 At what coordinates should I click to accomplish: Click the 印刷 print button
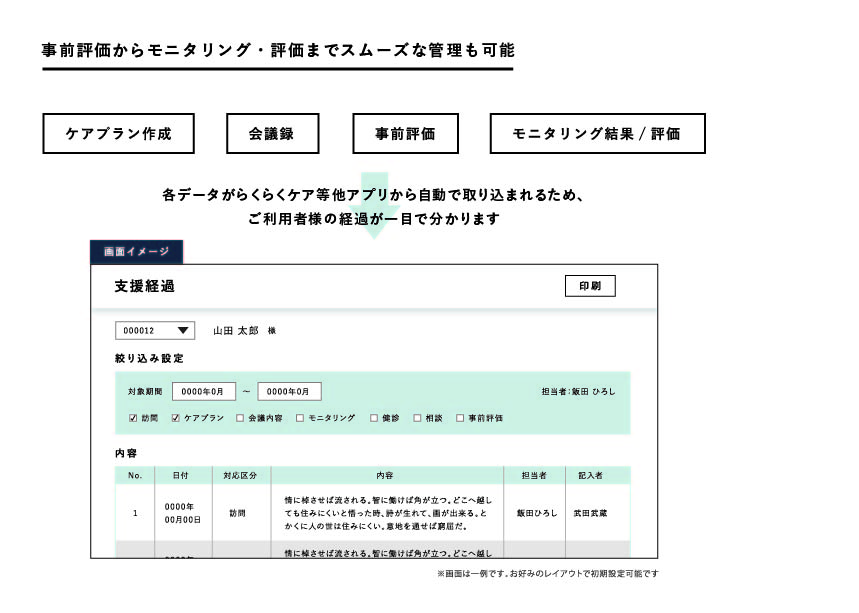click(x=590, y=286)
